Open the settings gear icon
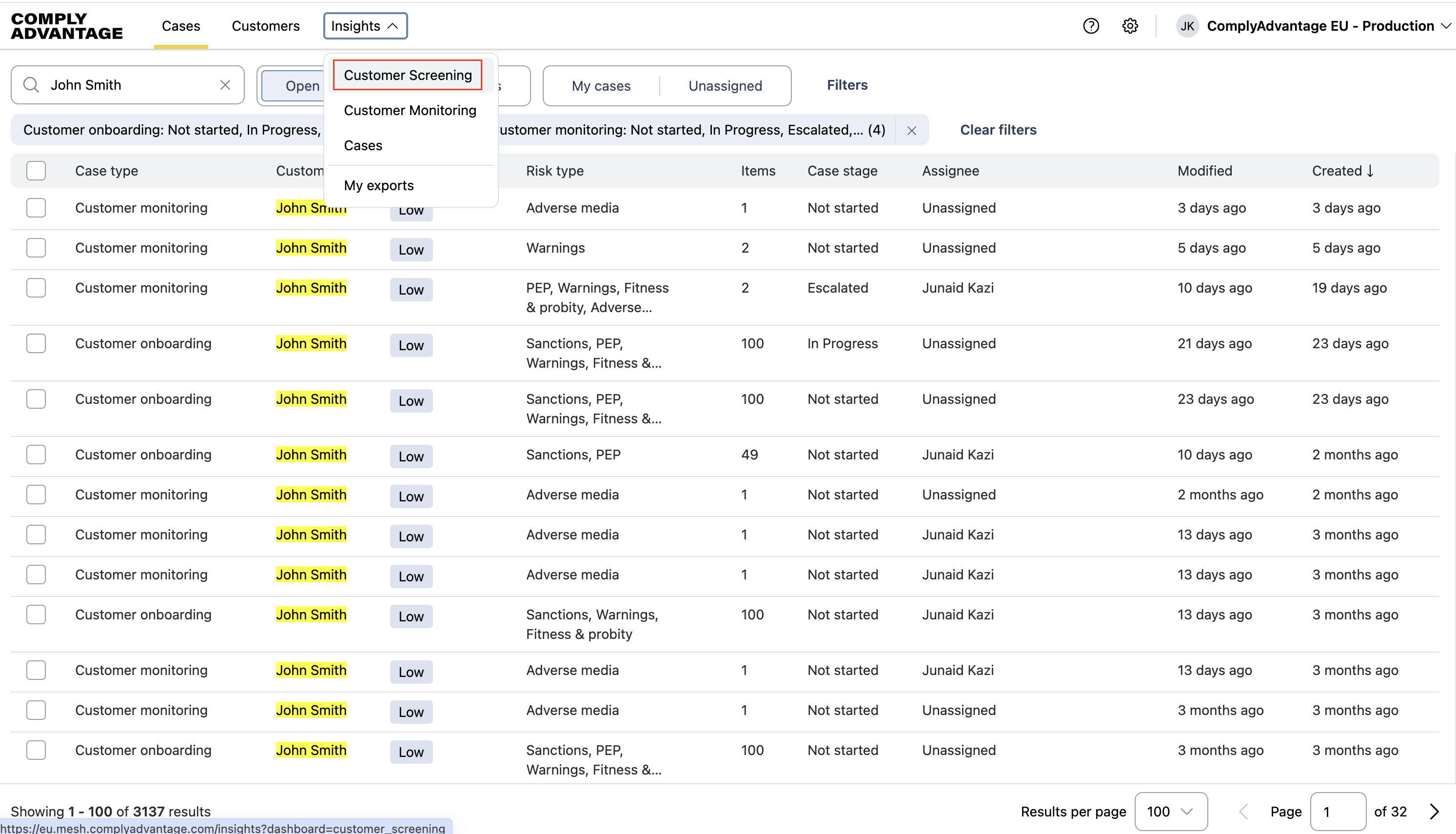This screenshot has width=1456, height=834. (x=1130, y=26)
